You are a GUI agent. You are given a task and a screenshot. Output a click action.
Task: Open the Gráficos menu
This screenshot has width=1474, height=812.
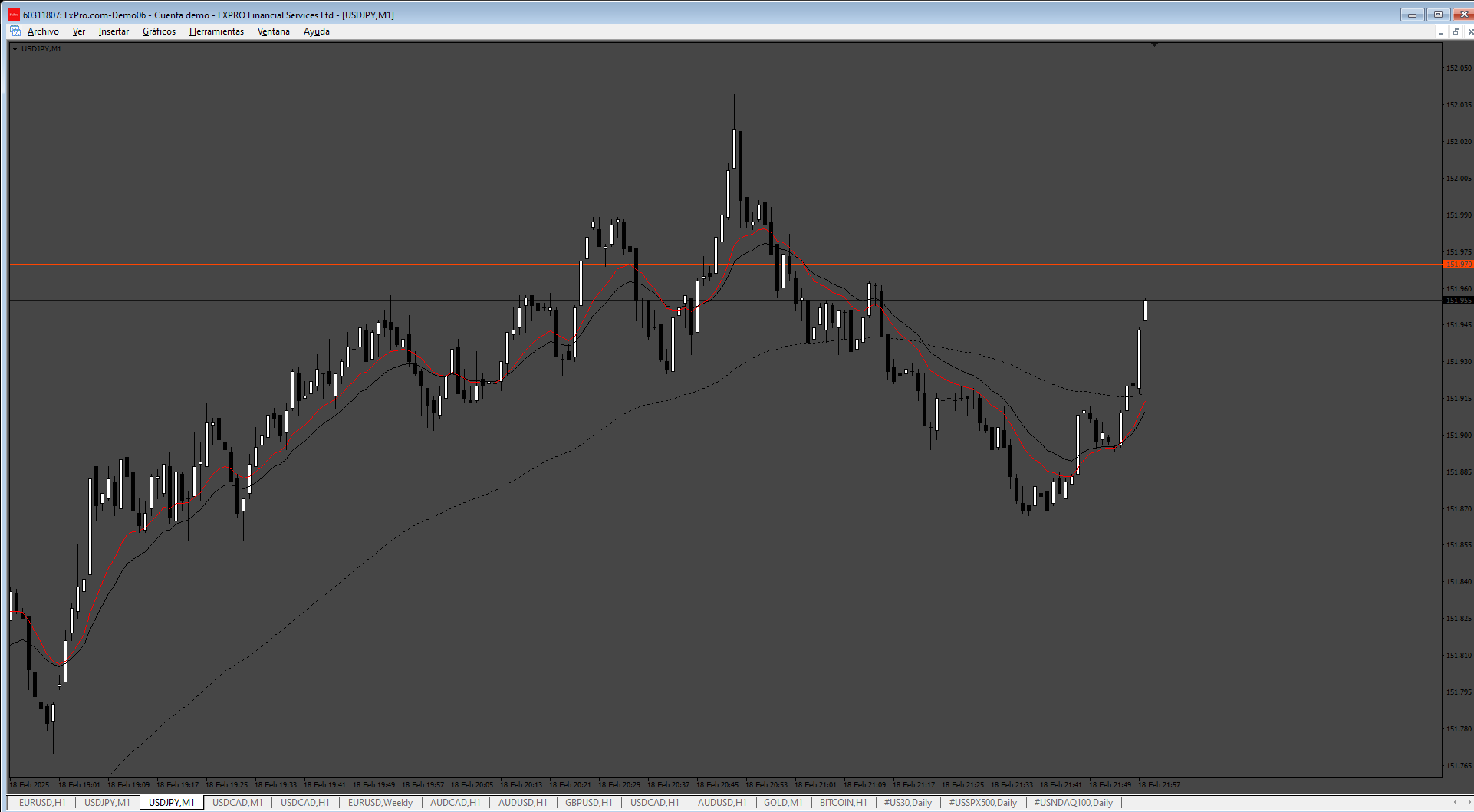[159, 31]
